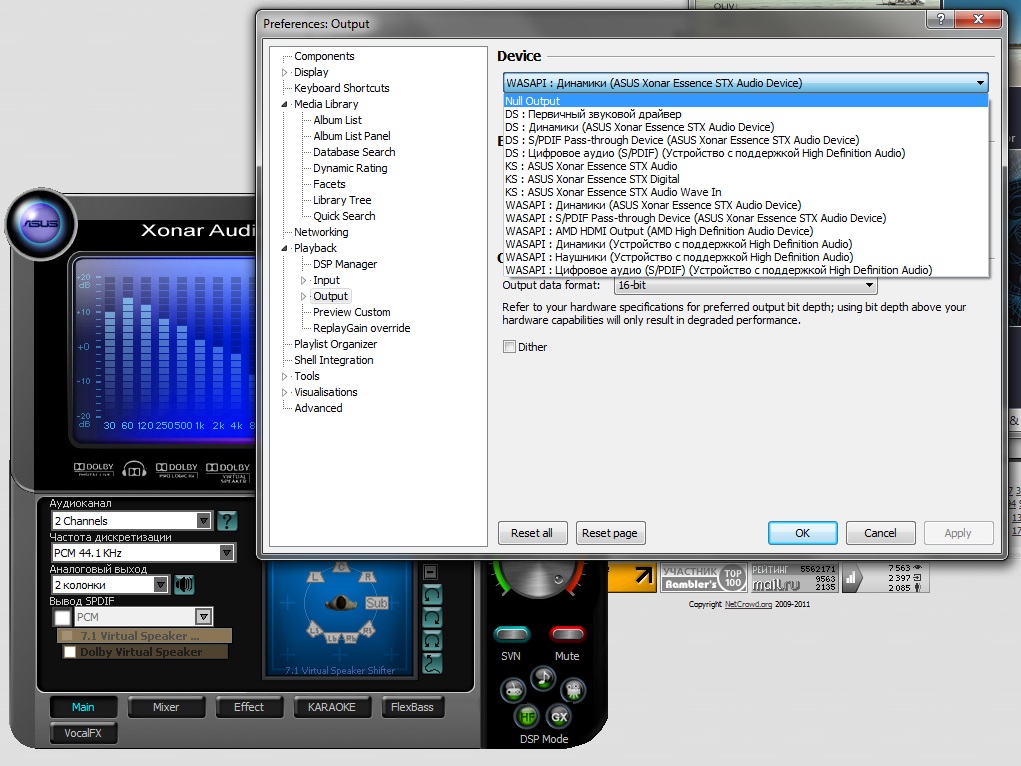
Task: Confirm preferences with the OK button
Action: (802, 533)
